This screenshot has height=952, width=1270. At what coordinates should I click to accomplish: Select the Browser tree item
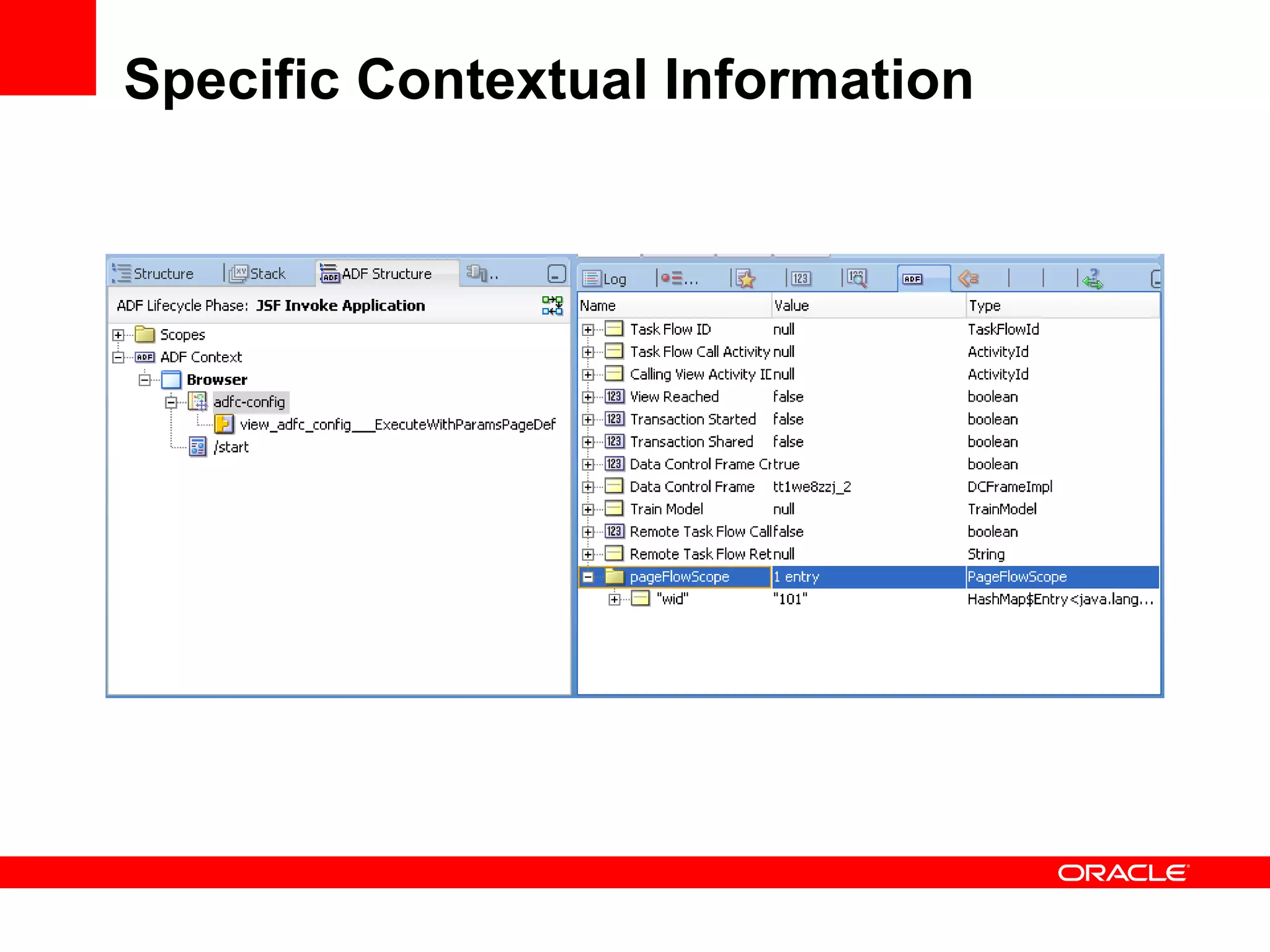coord(216,380)
